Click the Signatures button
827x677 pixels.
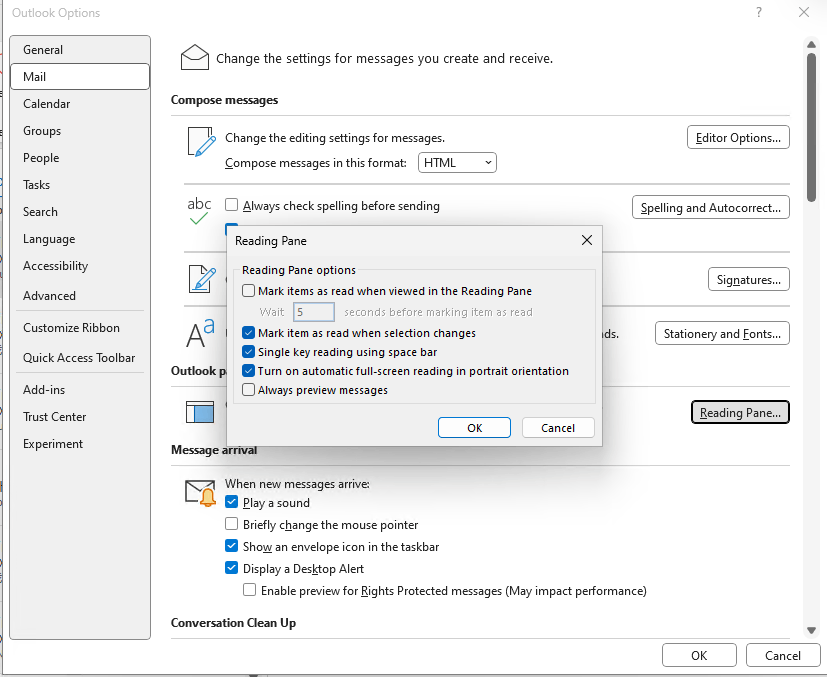point(748,279)
